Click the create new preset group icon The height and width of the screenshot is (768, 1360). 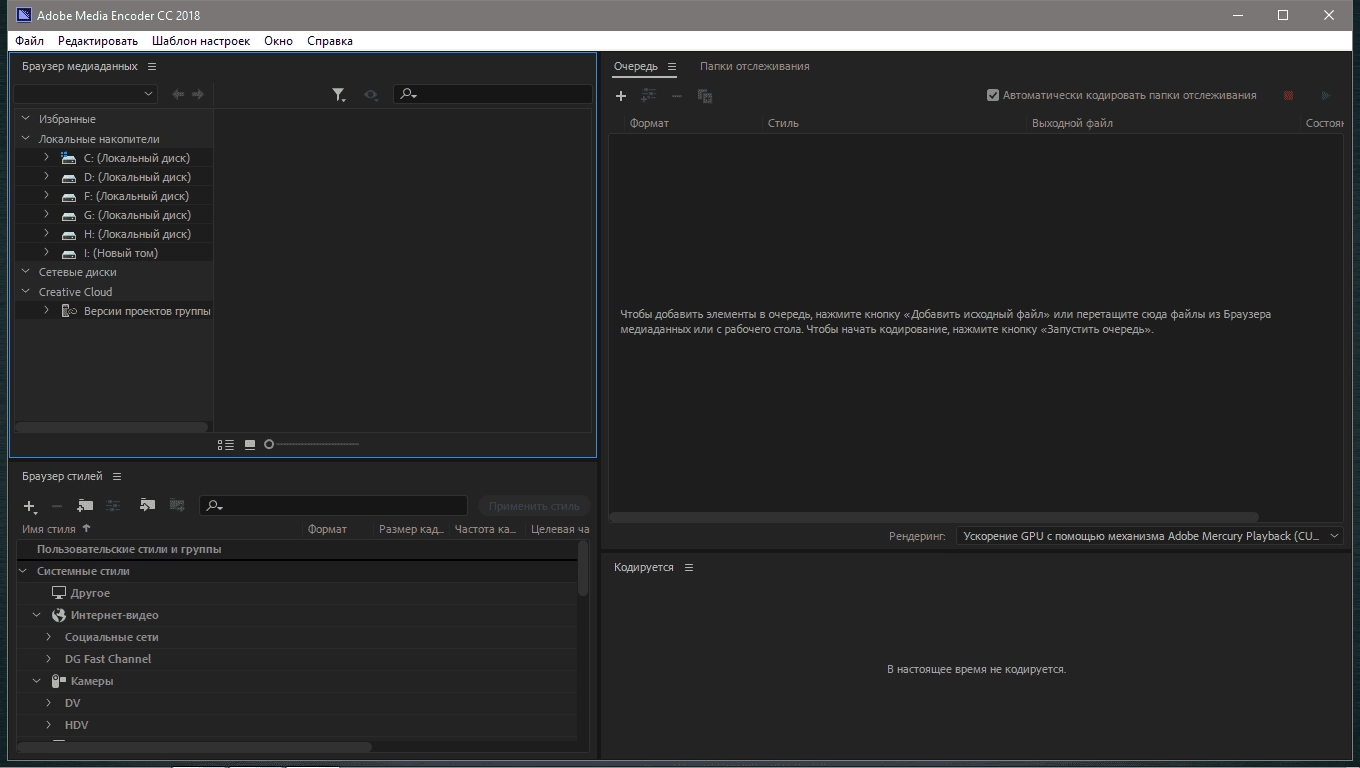click(x=85, y=506)
